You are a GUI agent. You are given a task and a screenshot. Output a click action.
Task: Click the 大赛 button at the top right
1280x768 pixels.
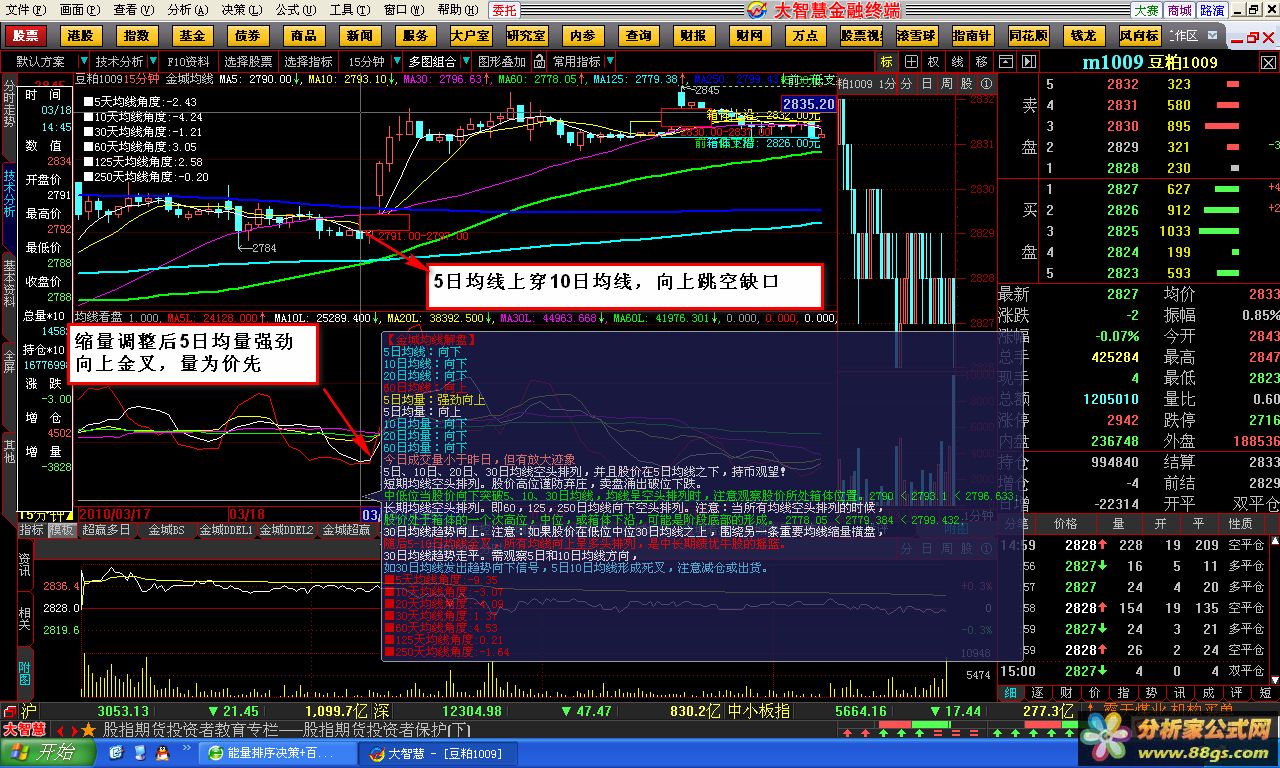pyautogui.click(x=1146, y=10)
